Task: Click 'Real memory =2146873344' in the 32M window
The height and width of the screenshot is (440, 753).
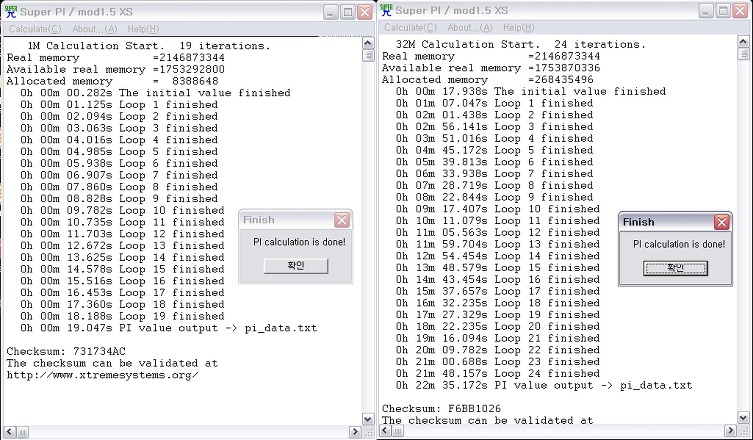Action: pyautogui.click(x=491, y=56)
